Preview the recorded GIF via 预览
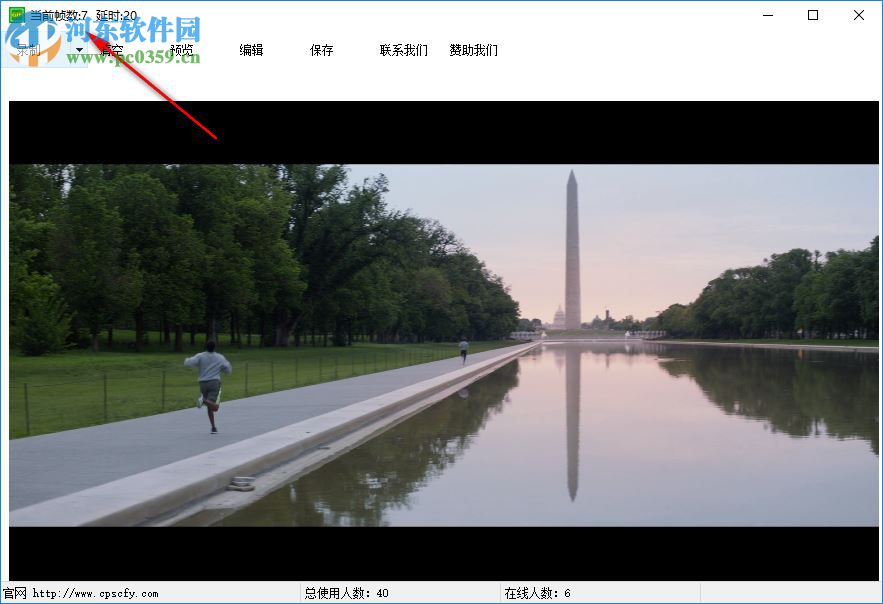 coord(181,49)
